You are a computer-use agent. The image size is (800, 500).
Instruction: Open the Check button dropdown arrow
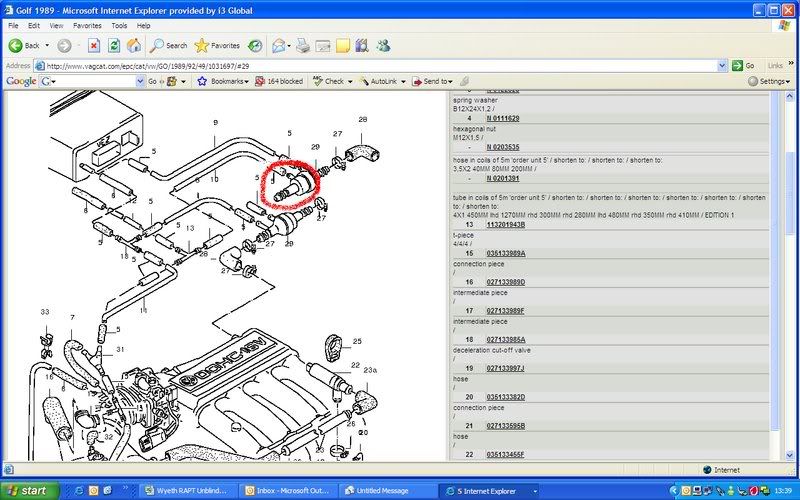point(350,81)
